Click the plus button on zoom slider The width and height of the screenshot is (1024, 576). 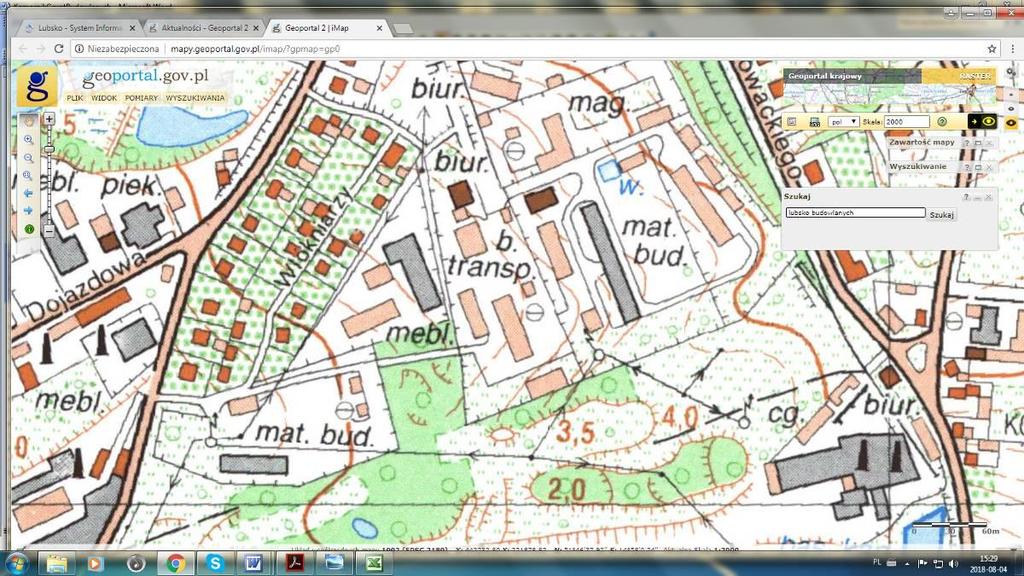coord(49,119)
